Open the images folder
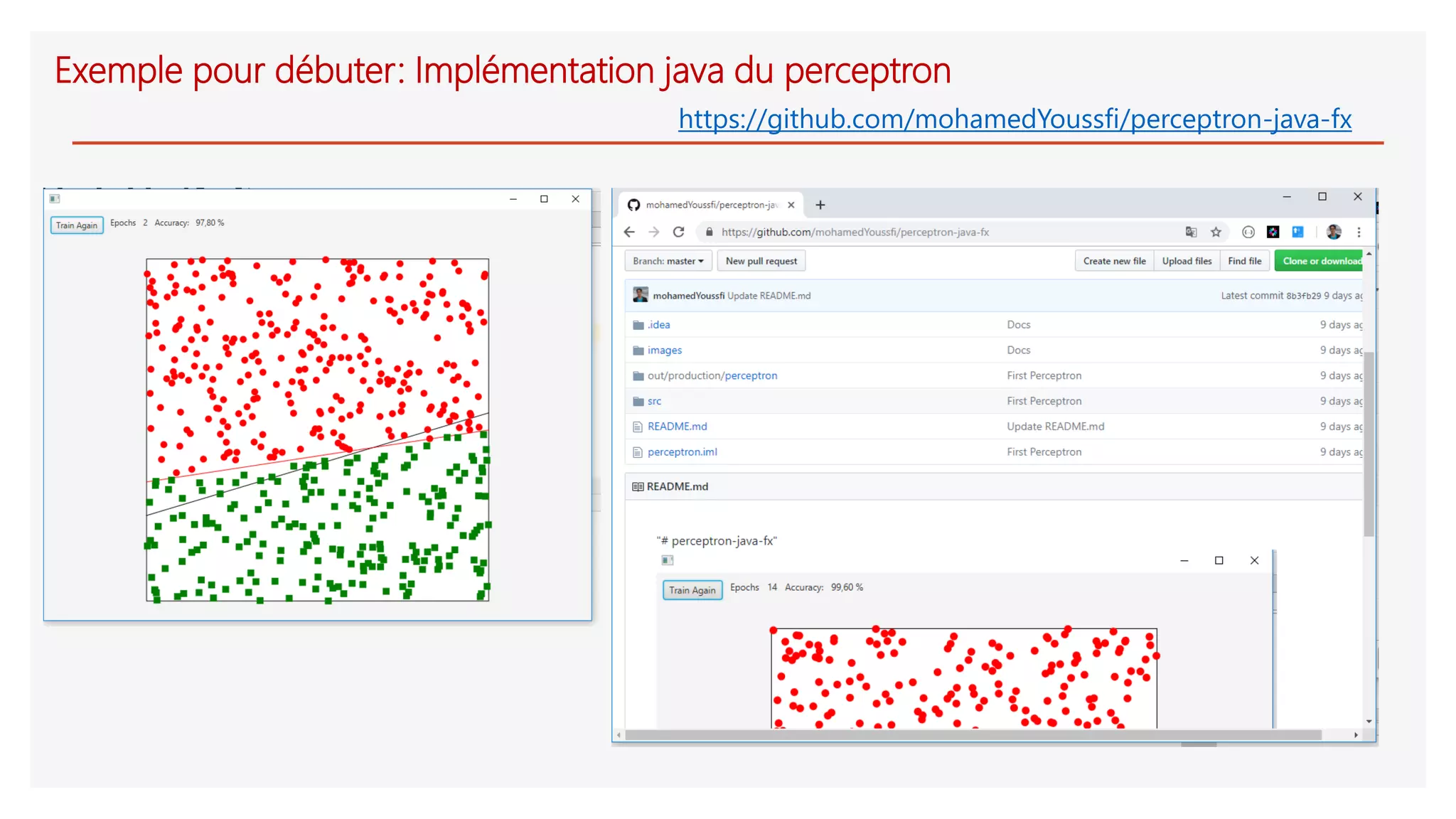 coord(665,350)
